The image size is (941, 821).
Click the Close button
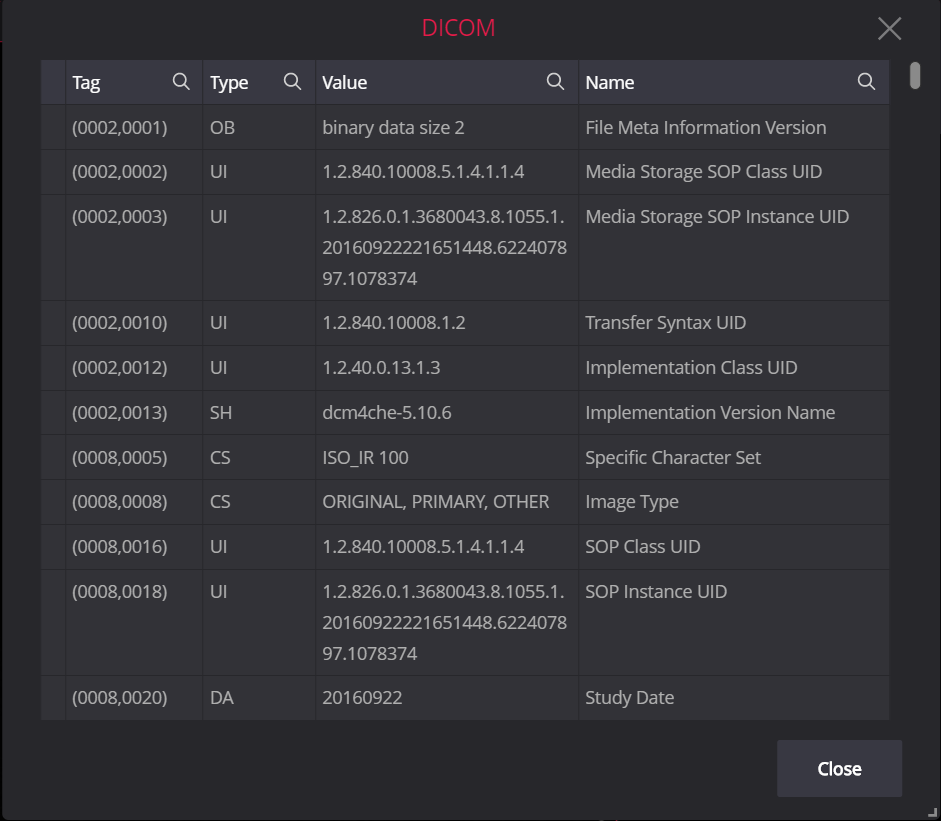pos(839,768)
